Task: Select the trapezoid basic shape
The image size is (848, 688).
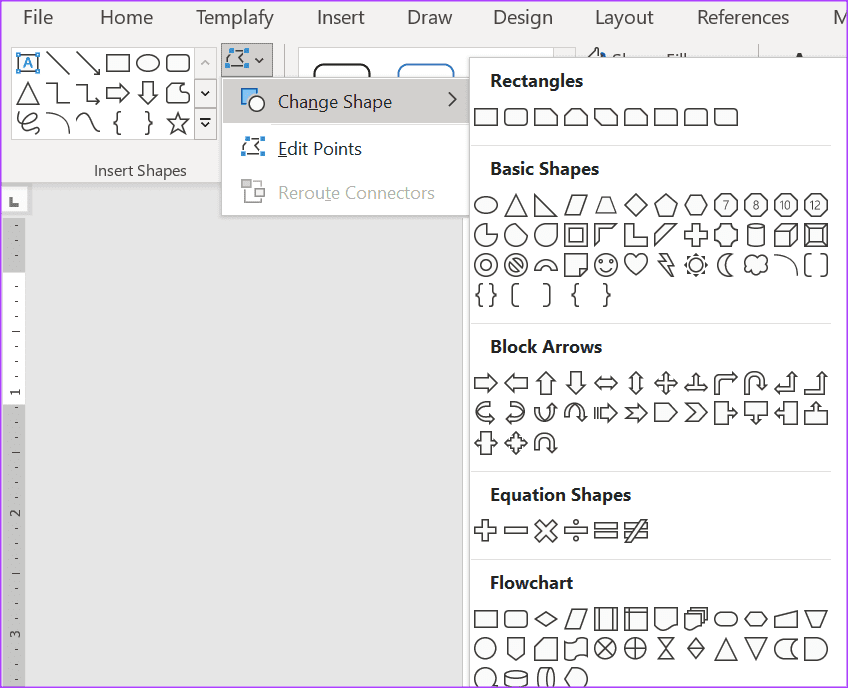Action: coord(606,205)
